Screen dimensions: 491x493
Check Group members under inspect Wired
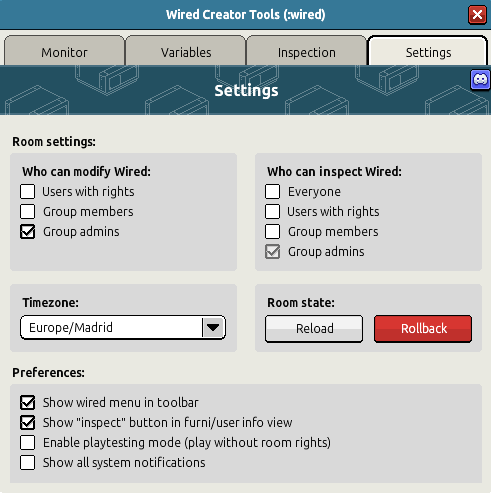(272, 232)
